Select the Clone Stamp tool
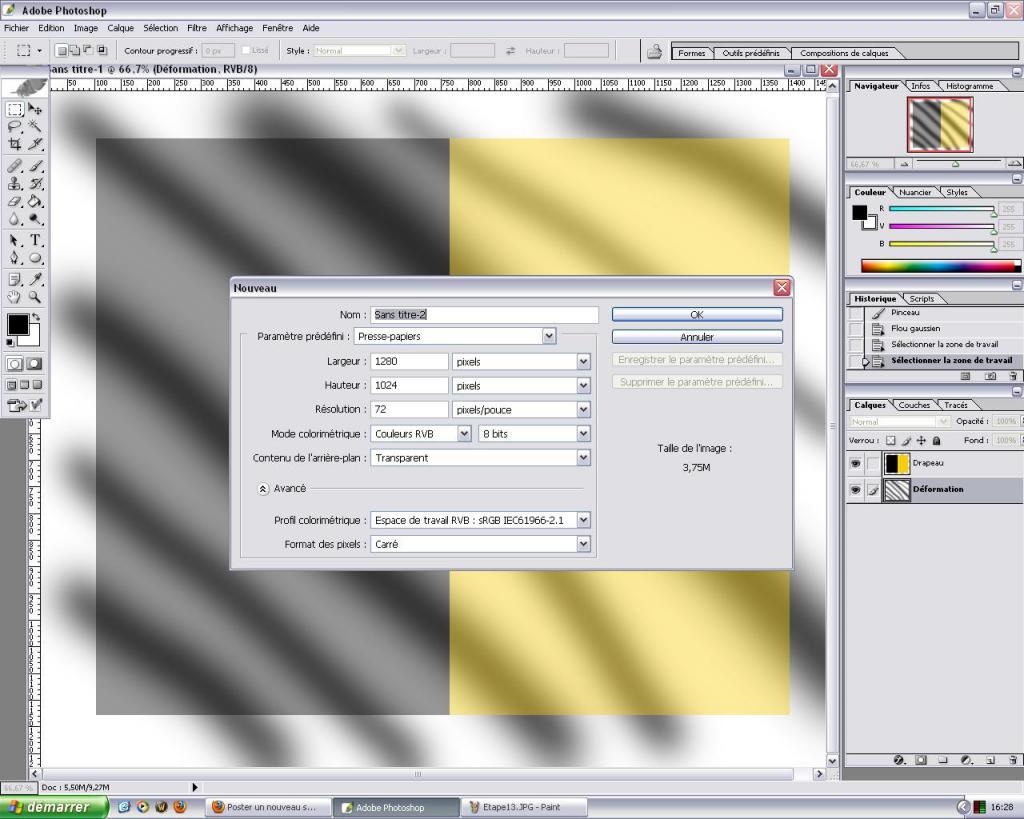1024x819 pixels. pyautogui.click(x=15, y=184)
